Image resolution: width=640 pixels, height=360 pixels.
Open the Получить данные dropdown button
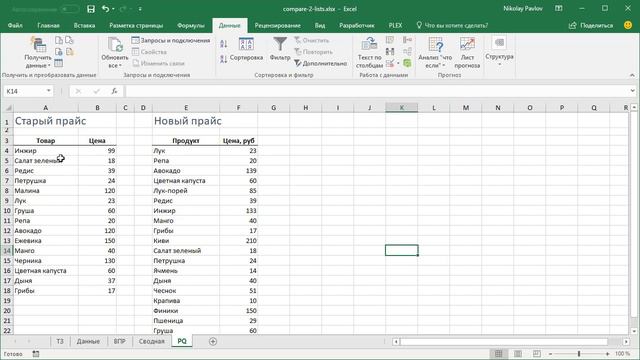[38, 52]
